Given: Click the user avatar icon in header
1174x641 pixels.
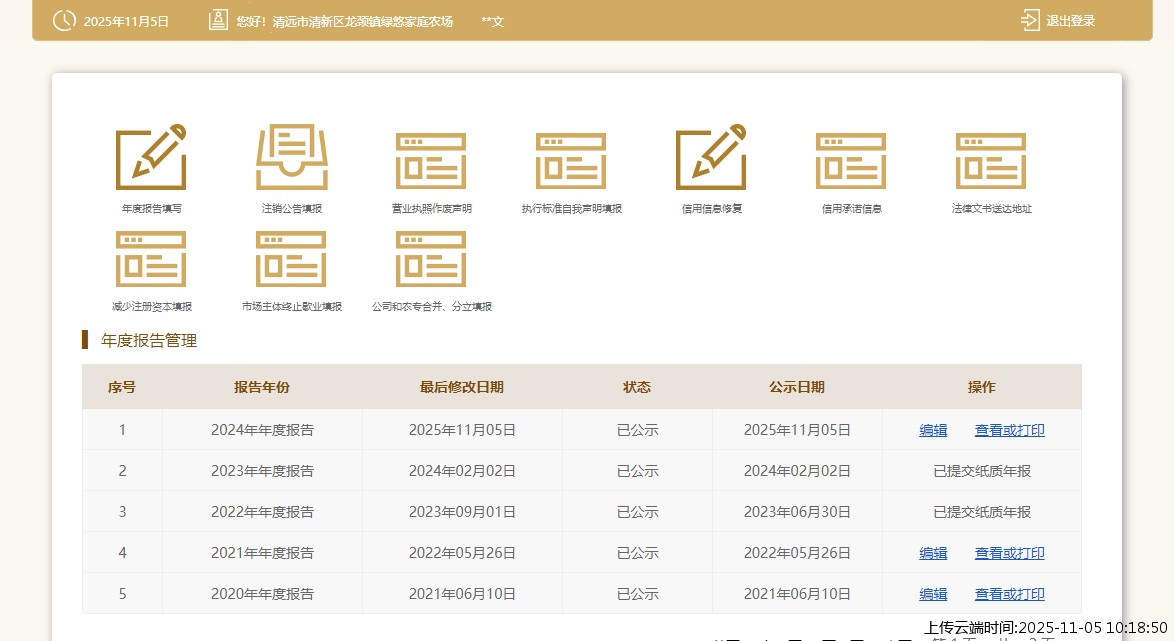Looking at the screenshot, I should [218, 20].
